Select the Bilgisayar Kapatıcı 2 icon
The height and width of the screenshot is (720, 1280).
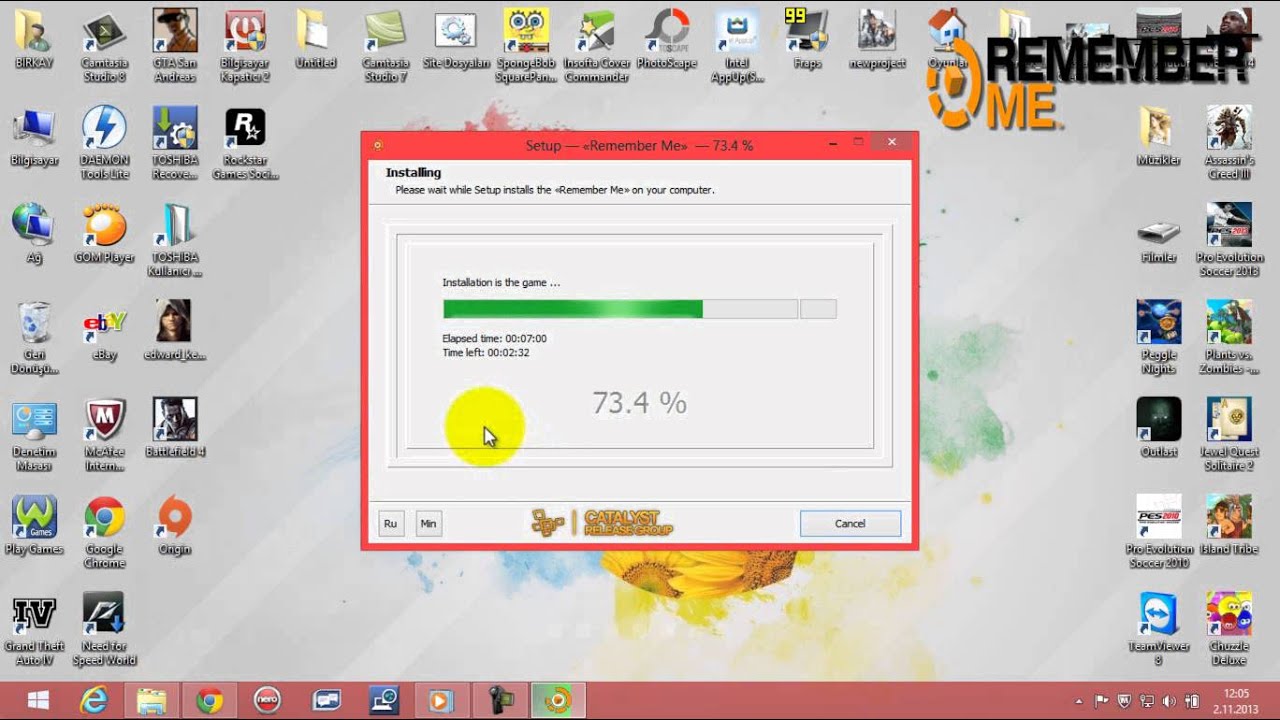pyautogui.click(x=244, y=46)
